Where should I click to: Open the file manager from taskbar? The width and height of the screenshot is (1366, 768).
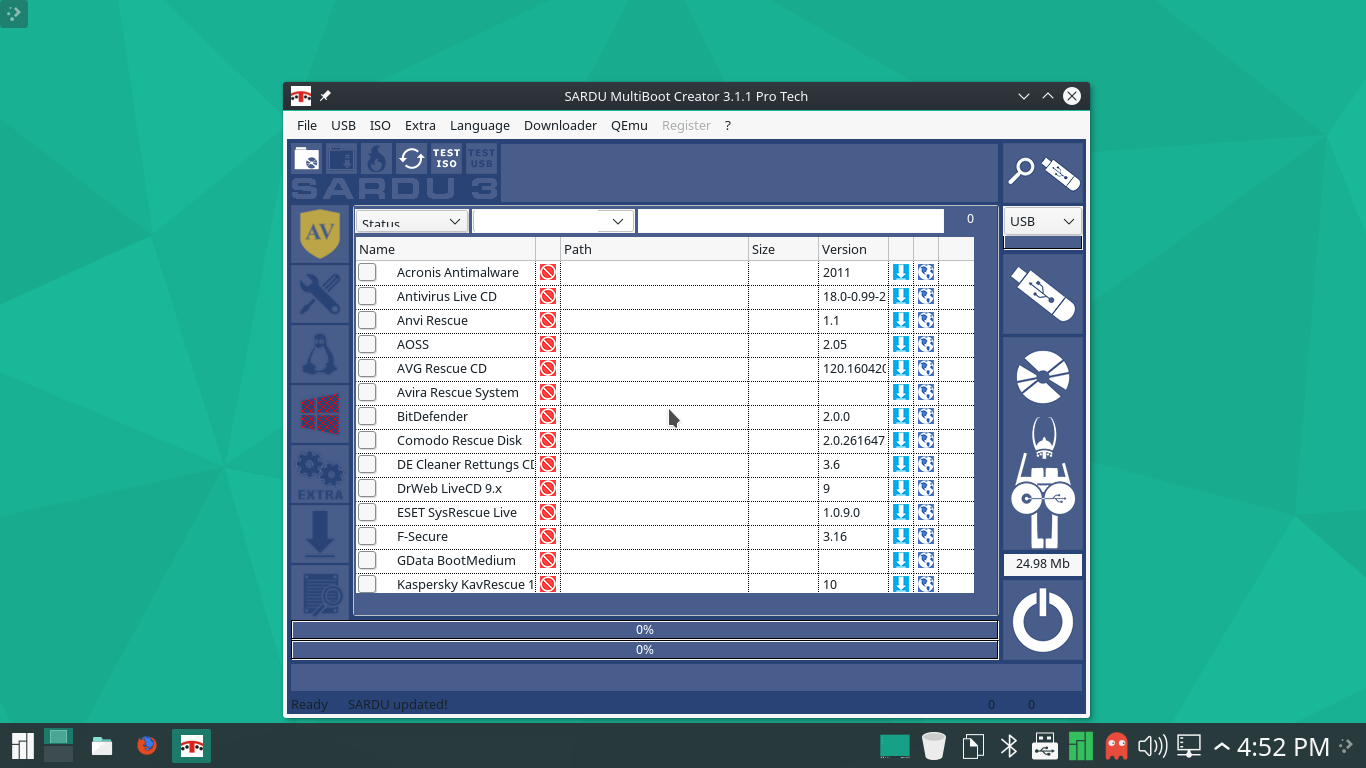click(x=102, y=745)
